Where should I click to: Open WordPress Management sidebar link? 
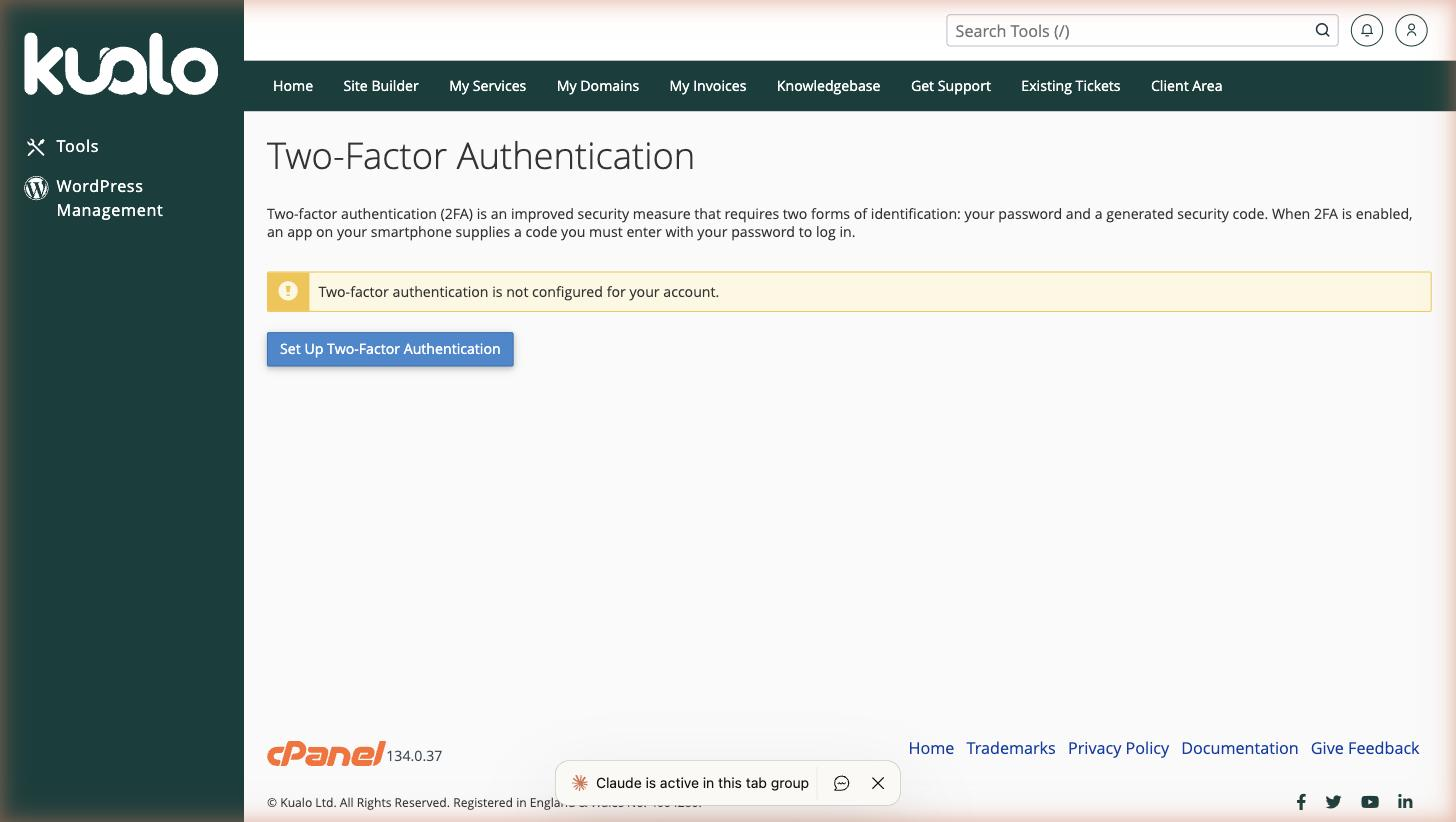109,198
